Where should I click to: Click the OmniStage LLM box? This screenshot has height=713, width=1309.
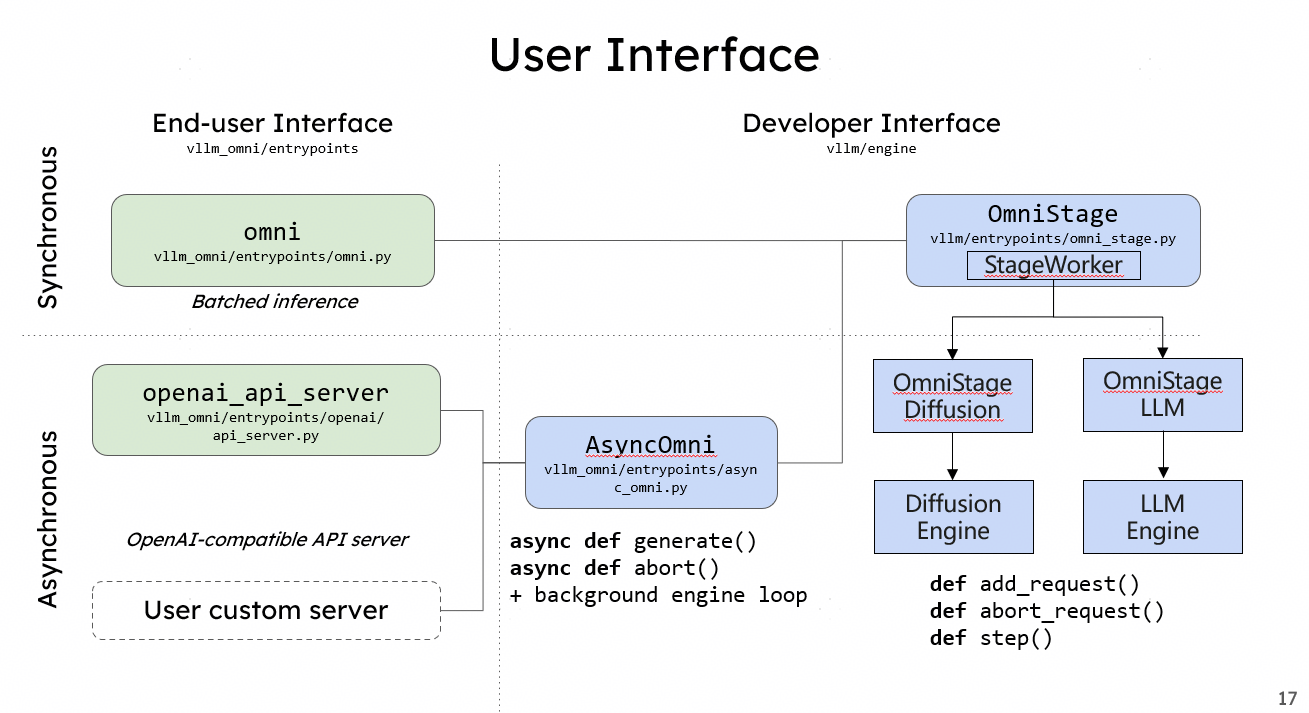[1162, 395]
